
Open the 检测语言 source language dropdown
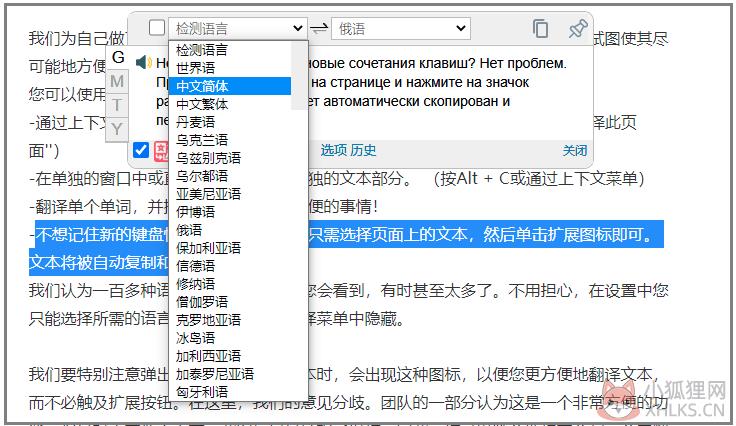tap(238, 29)
